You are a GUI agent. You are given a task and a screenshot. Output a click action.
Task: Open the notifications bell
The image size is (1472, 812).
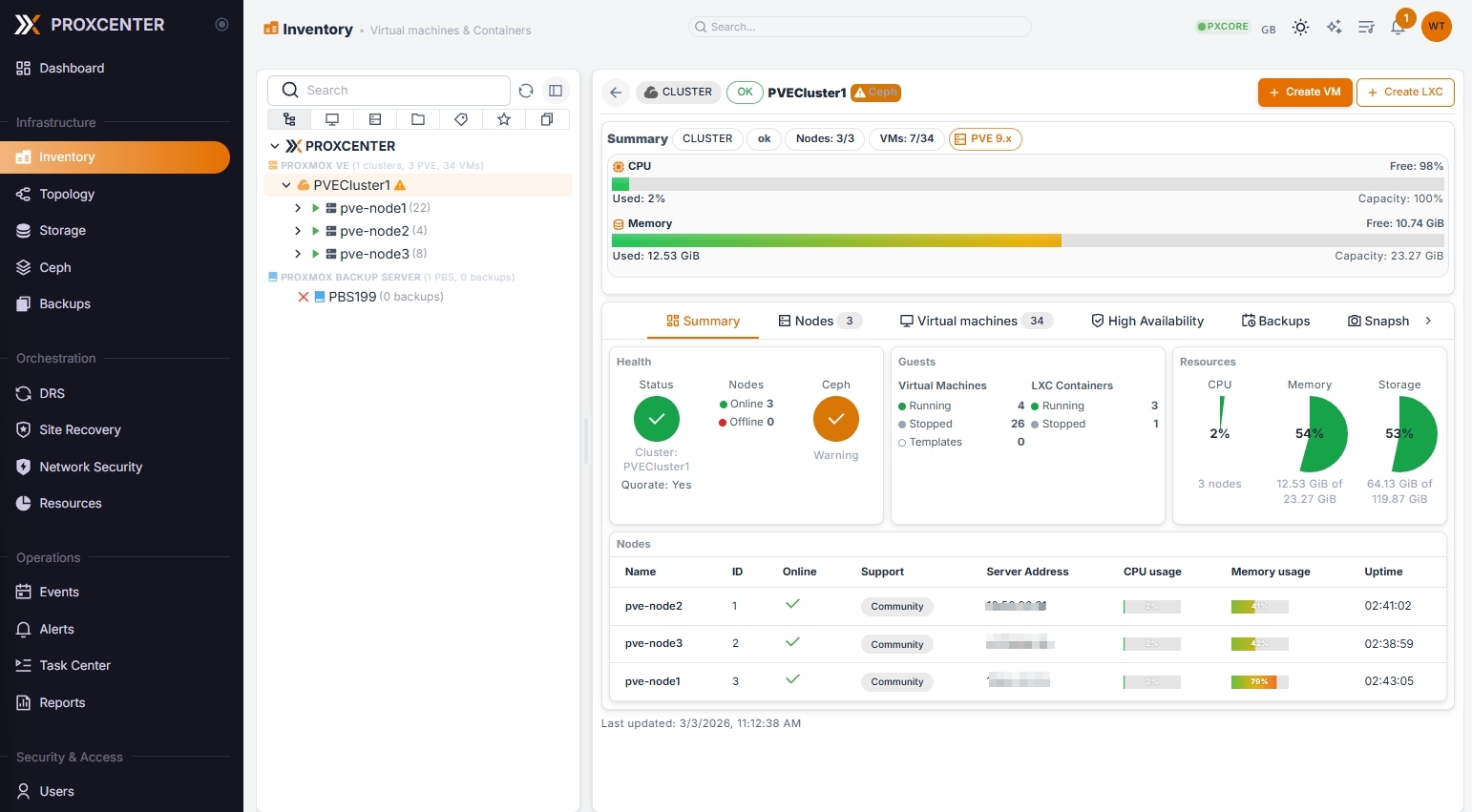click(x=1398, y=28)
